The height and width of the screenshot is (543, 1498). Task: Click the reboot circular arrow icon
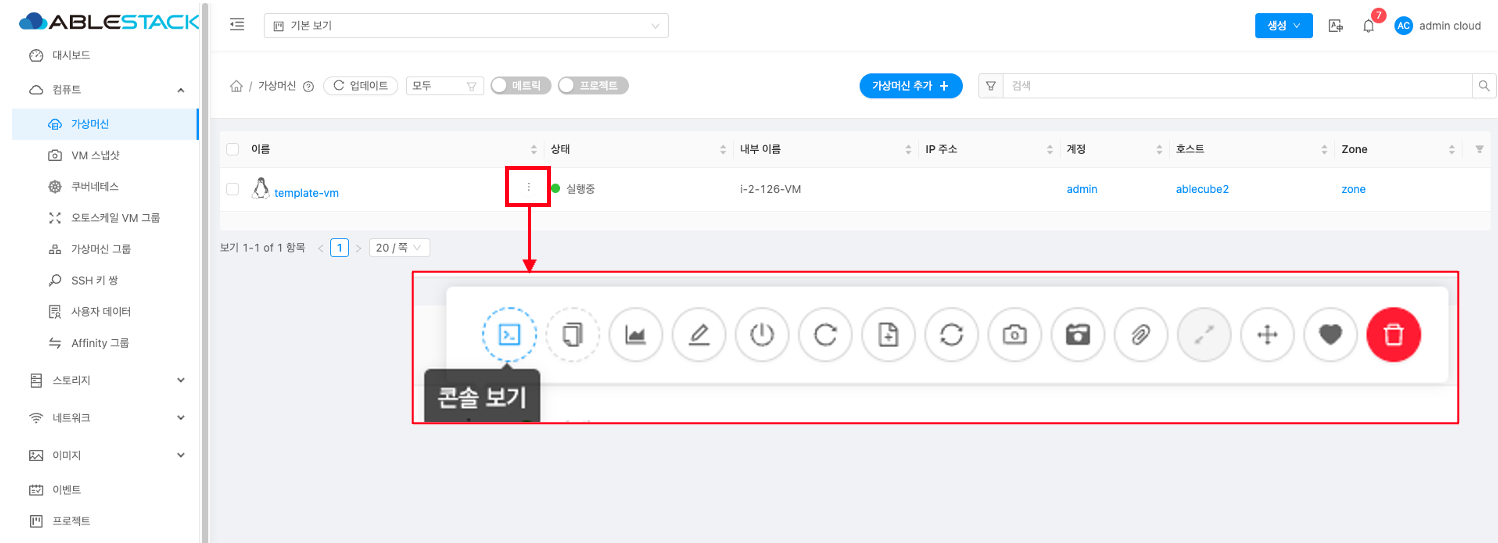(825, 335)
